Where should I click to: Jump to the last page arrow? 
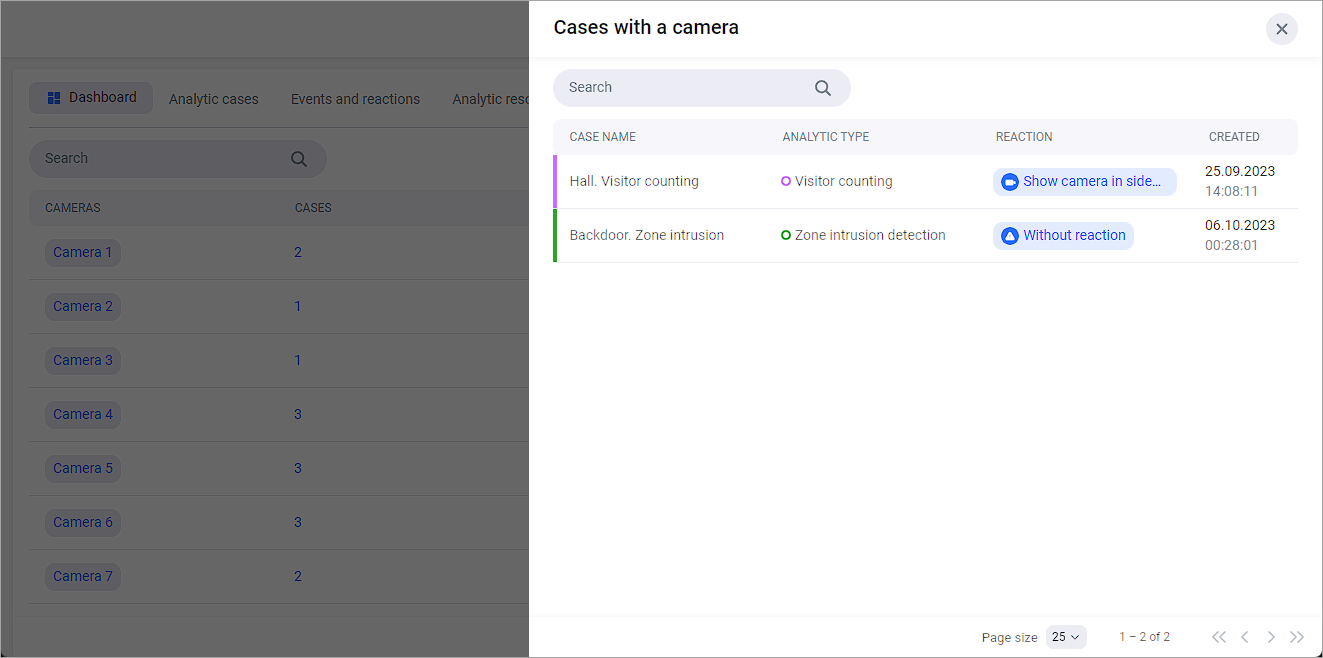(x=1297, y=637)
